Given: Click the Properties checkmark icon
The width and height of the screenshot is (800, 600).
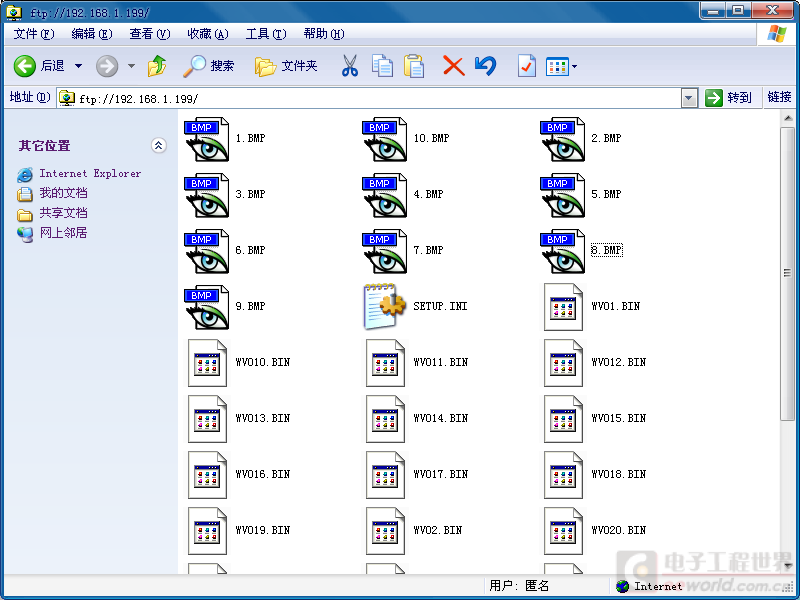Looking at the screenshot, I should tap(526, 66).
